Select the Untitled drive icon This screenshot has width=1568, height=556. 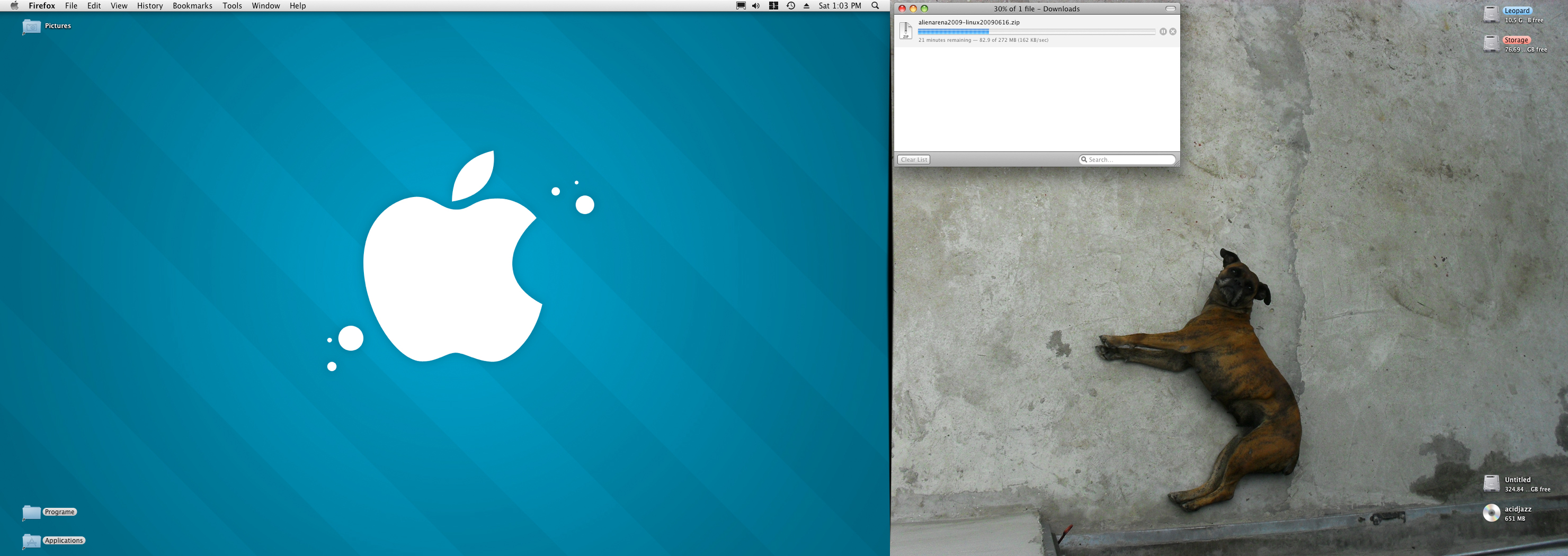pos(1491,483)
